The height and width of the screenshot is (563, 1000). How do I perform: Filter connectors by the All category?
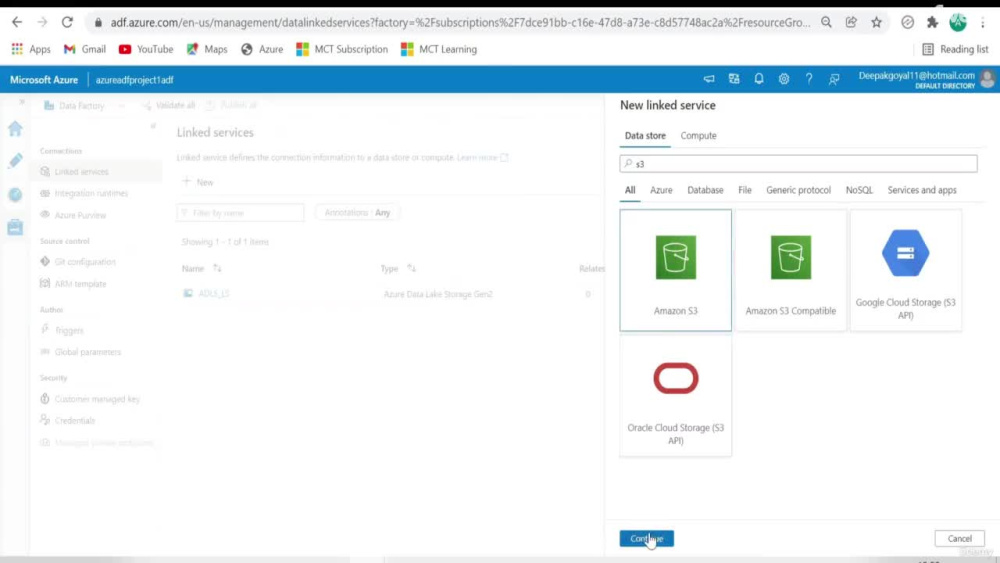[x=630, y=190]
